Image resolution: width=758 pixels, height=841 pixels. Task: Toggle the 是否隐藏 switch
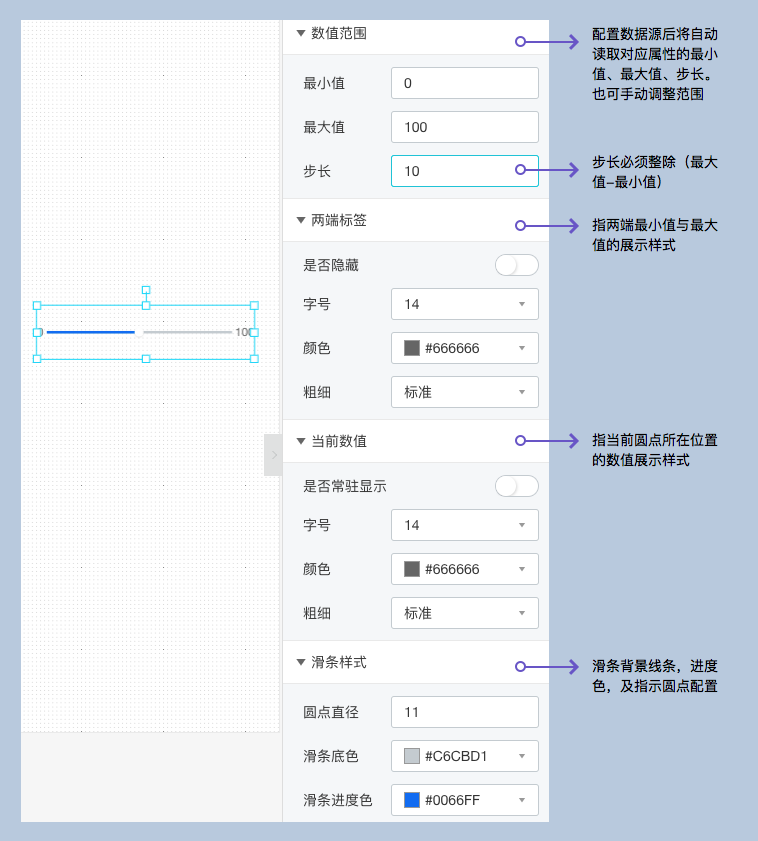[516, 265]
